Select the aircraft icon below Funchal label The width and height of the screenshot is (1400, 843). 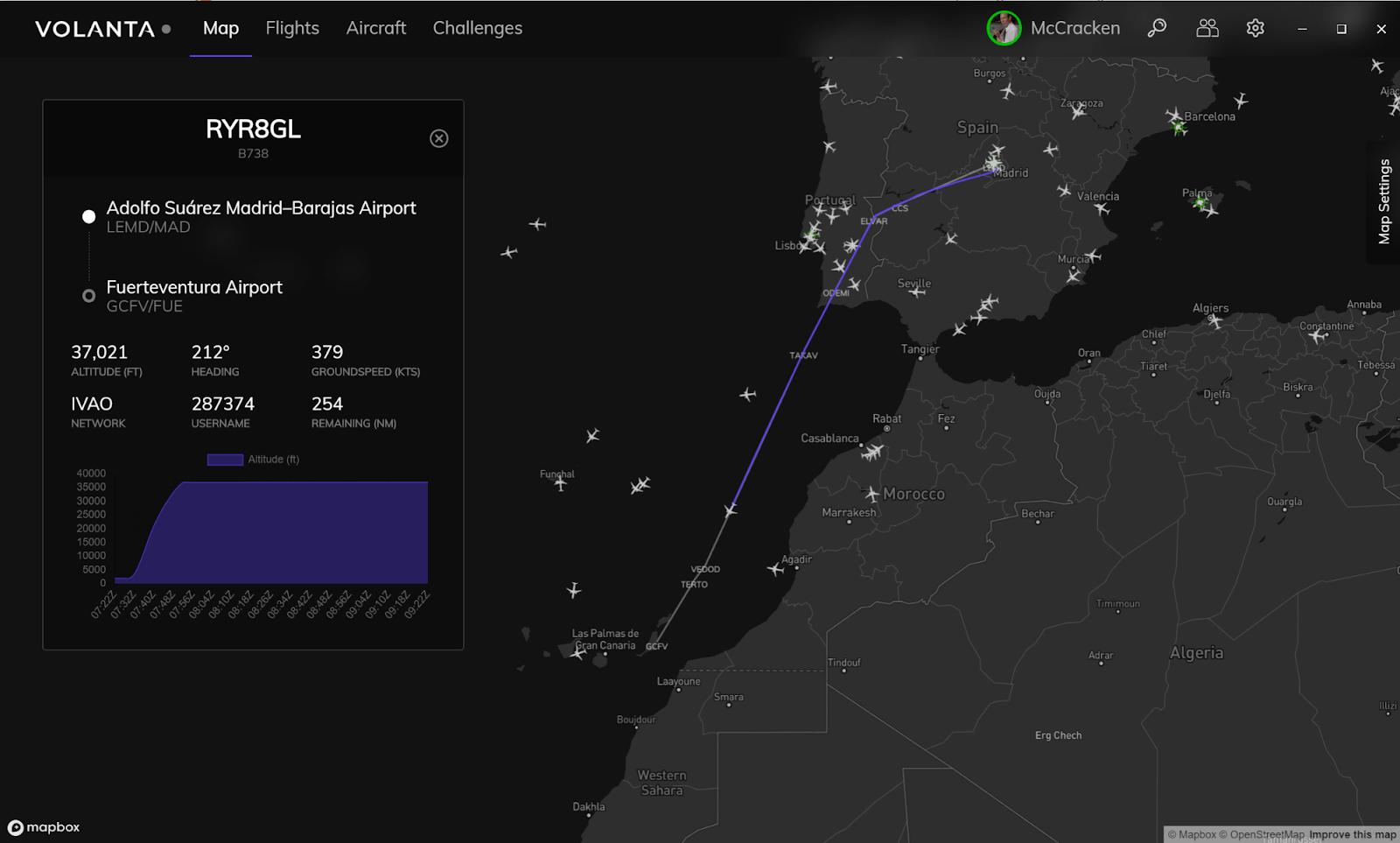click(560, 484)
